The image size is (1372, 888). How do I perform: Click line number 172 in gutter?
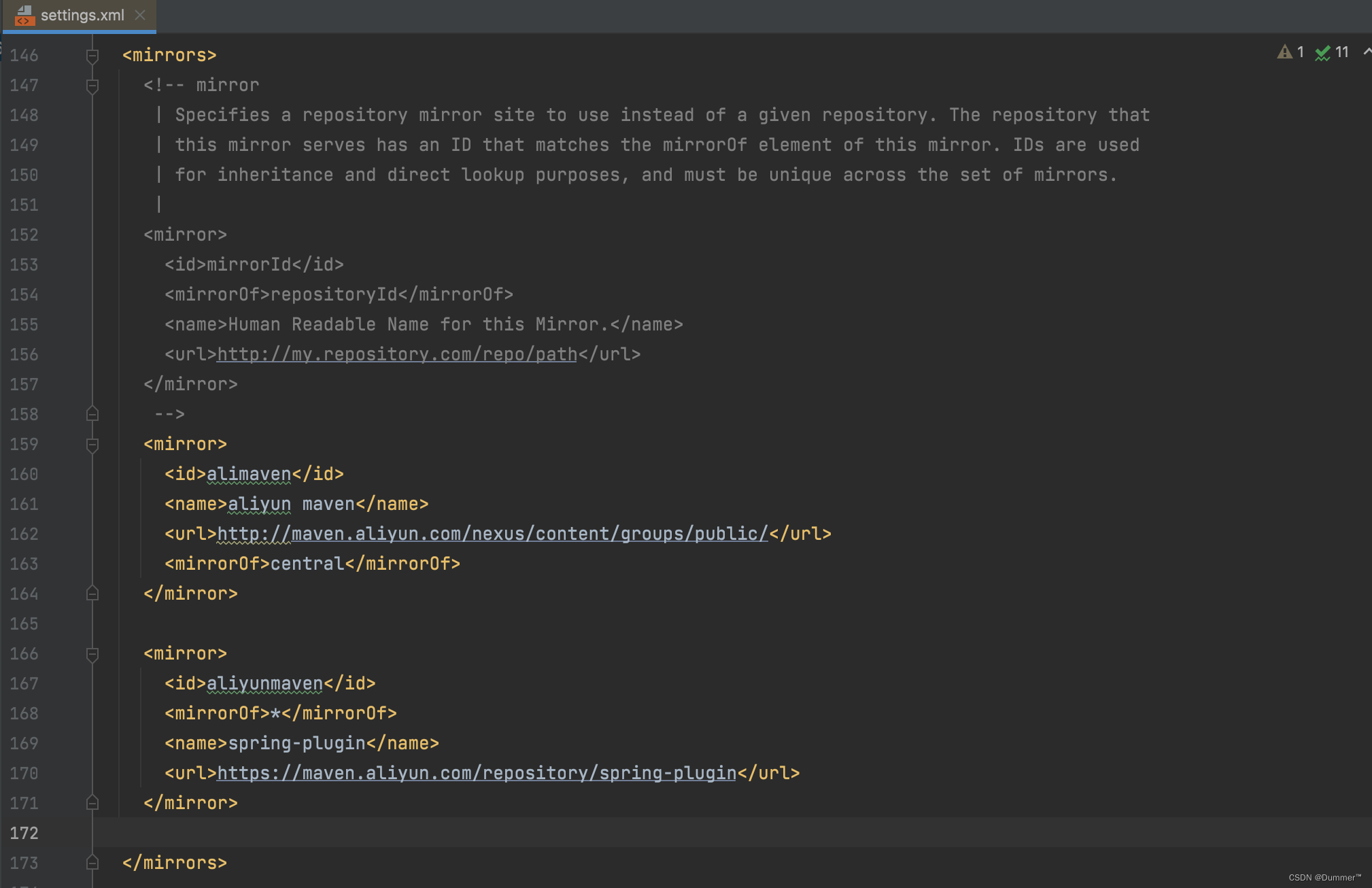click(24, 833)
